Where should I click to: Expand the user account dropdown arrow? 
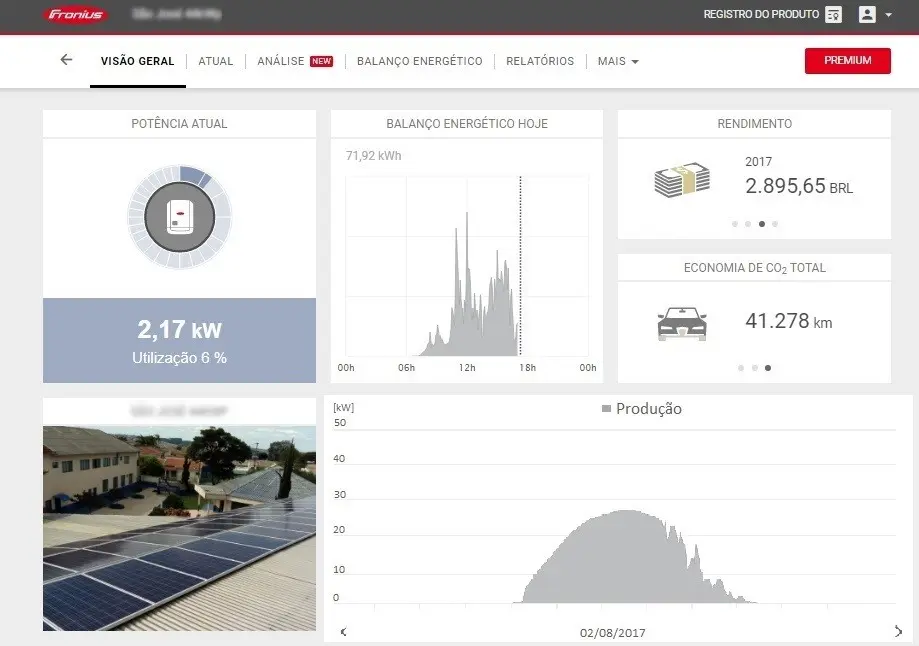[889, 16]
